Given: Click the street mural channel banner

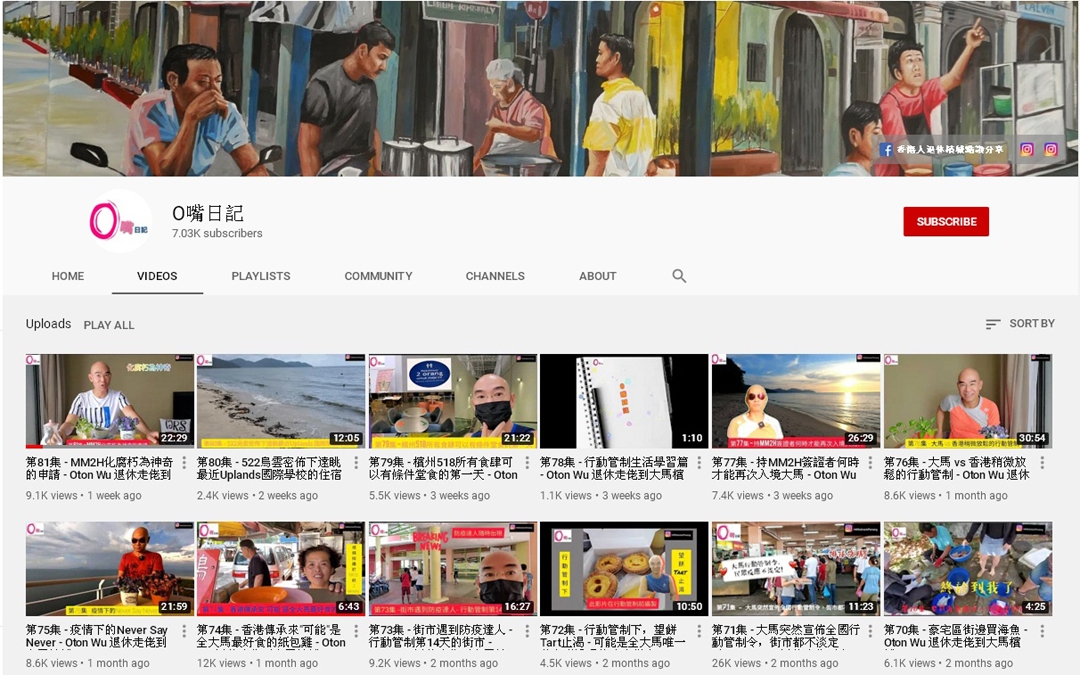Looking at the screenshot, I should click(x=540, y=88).
